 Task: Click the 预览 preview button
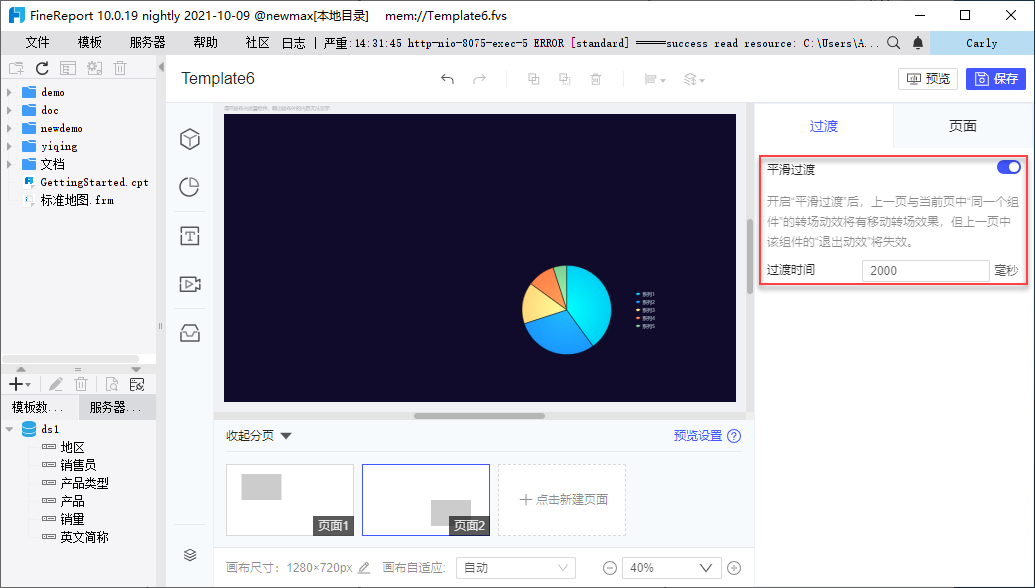(928, 79)
